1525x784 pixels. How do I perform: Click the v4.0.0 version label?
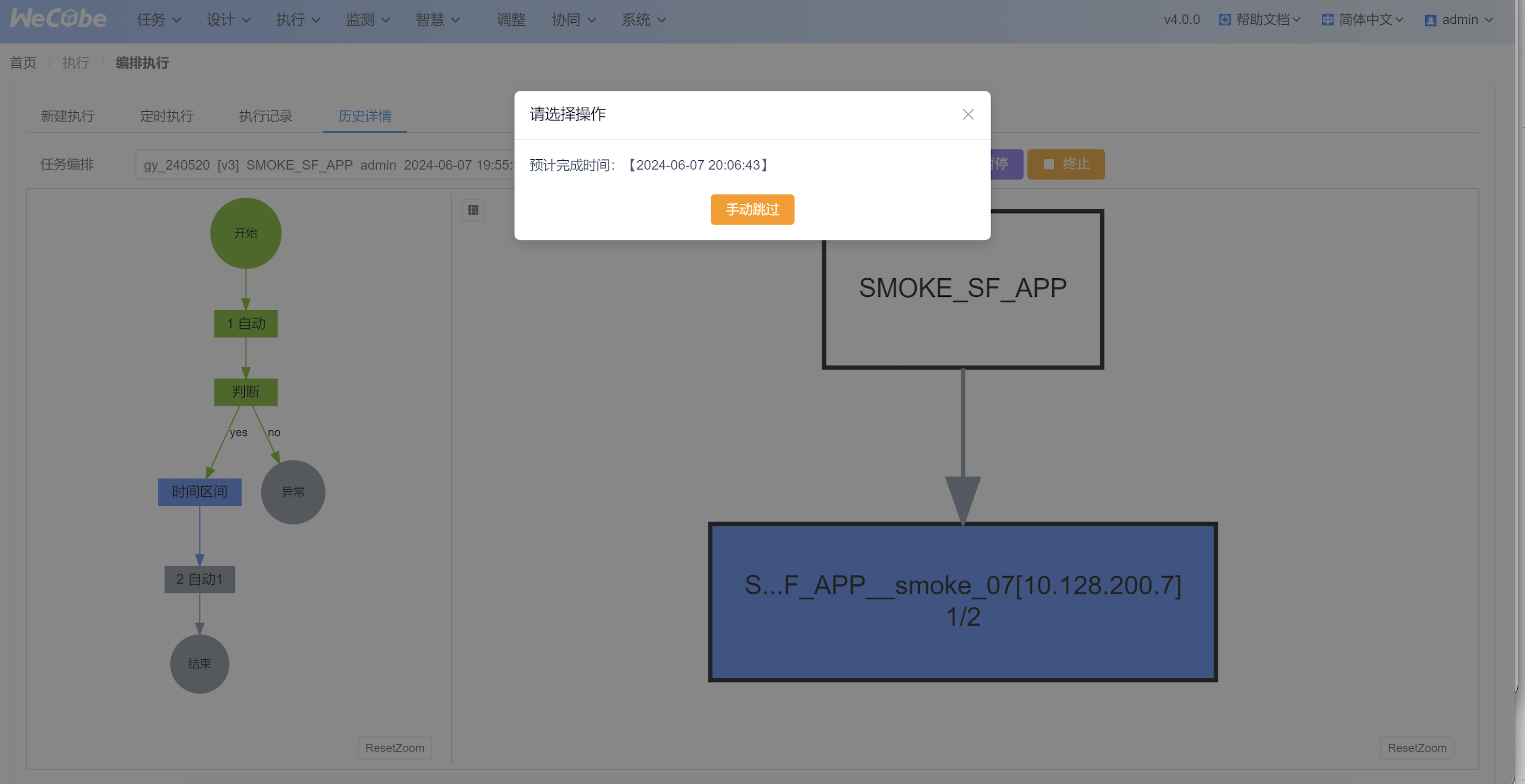click(x=1182, y=20)
